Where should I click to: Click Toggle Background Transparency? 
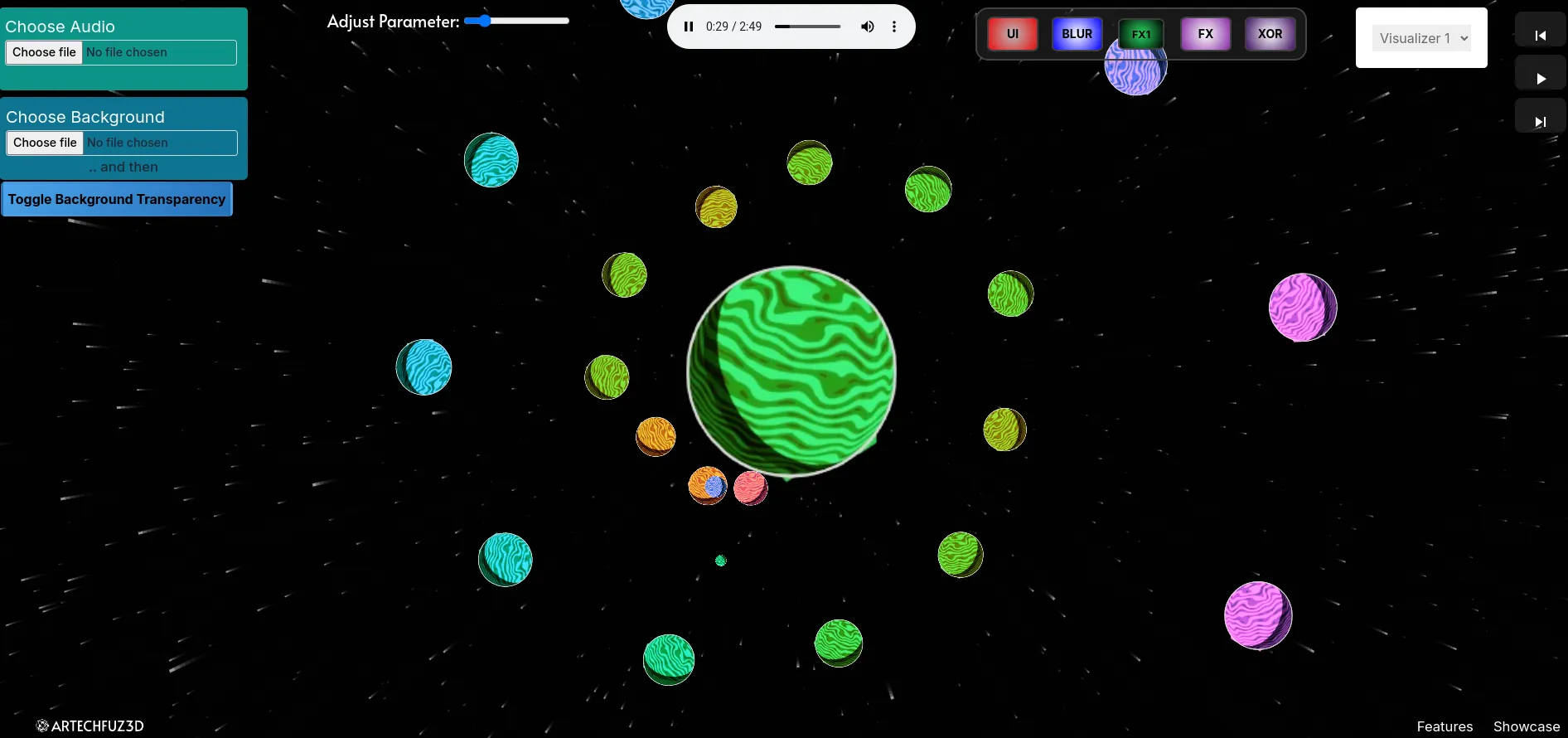(x=117, y=199)
